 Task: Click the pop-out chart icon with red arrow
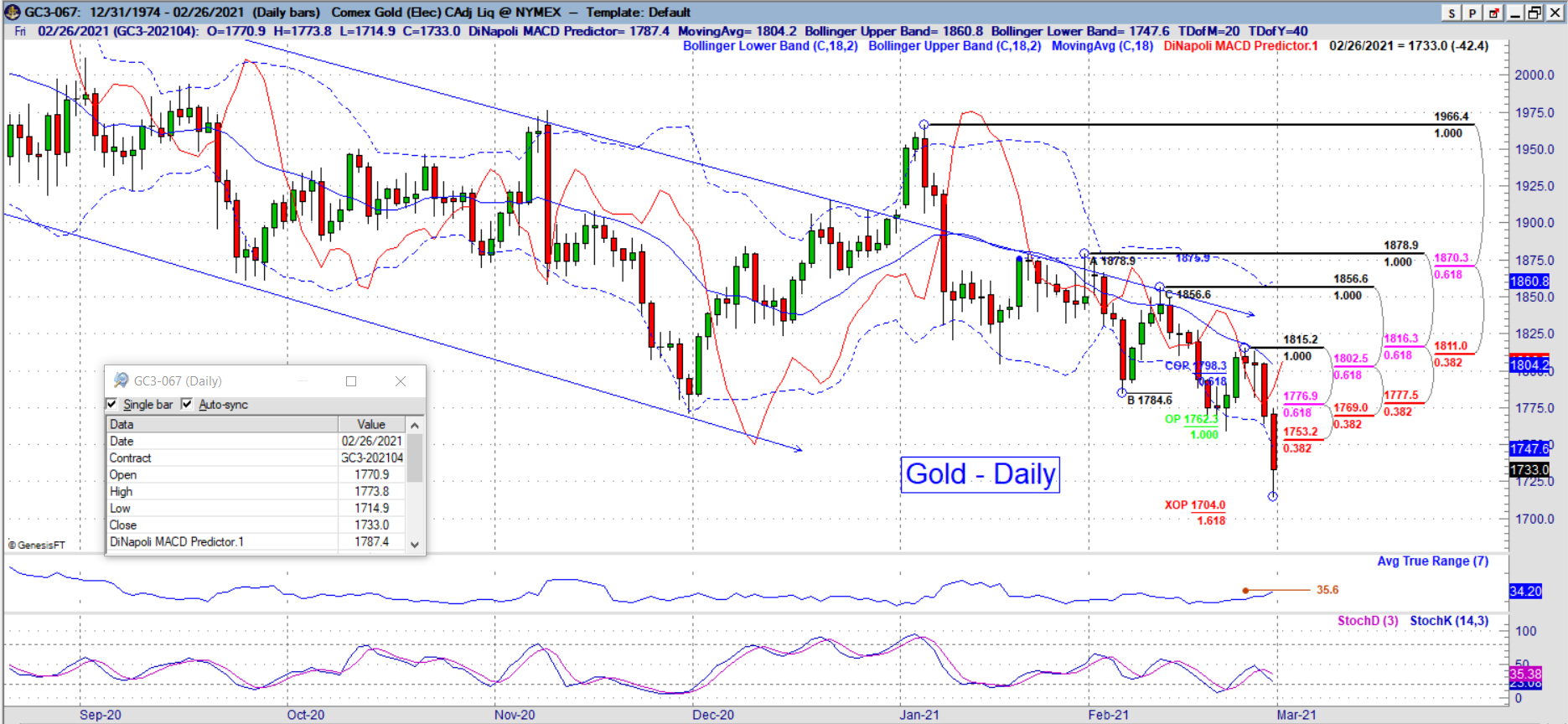[1493, 13]
